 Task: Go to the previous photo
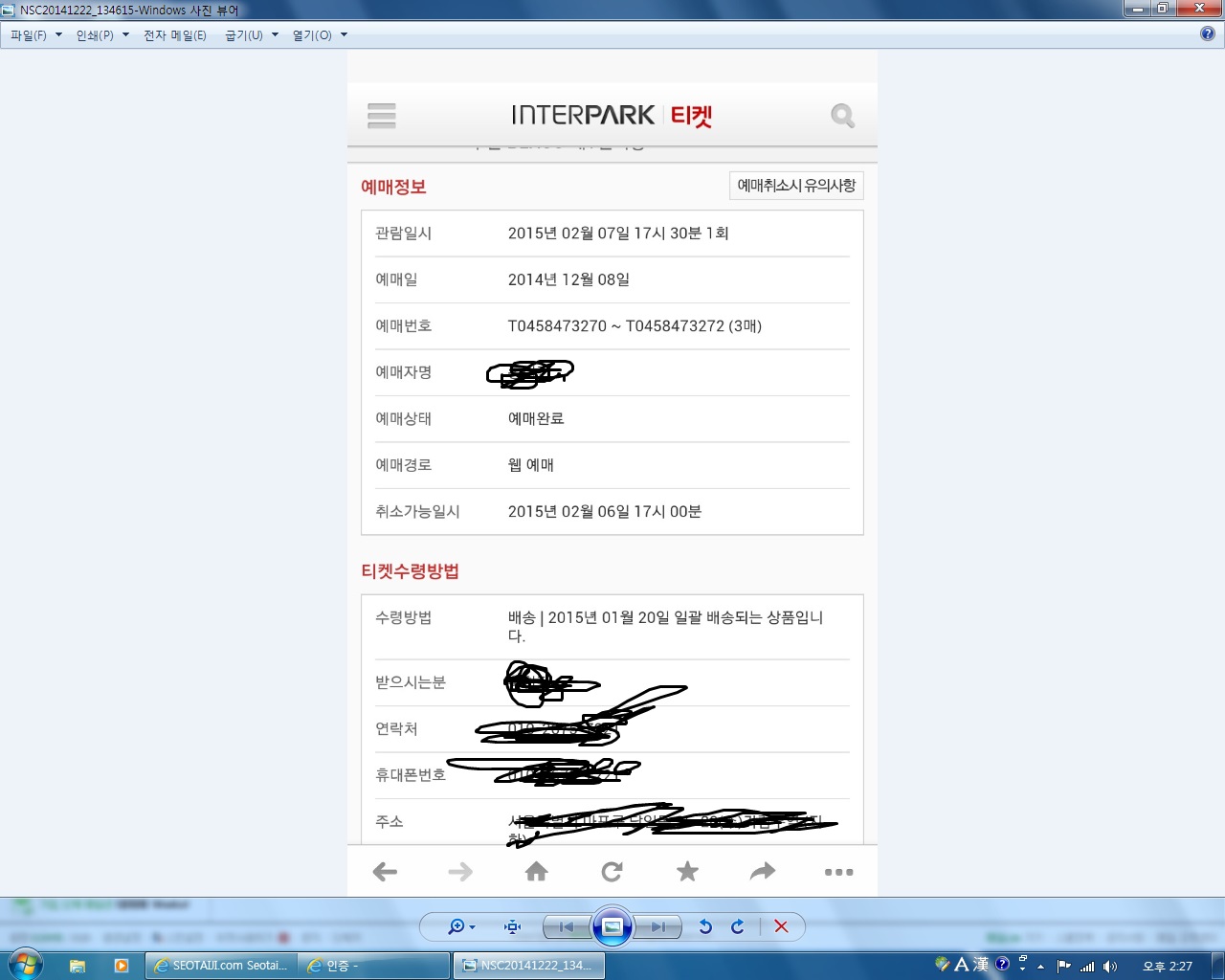point(567,926)
